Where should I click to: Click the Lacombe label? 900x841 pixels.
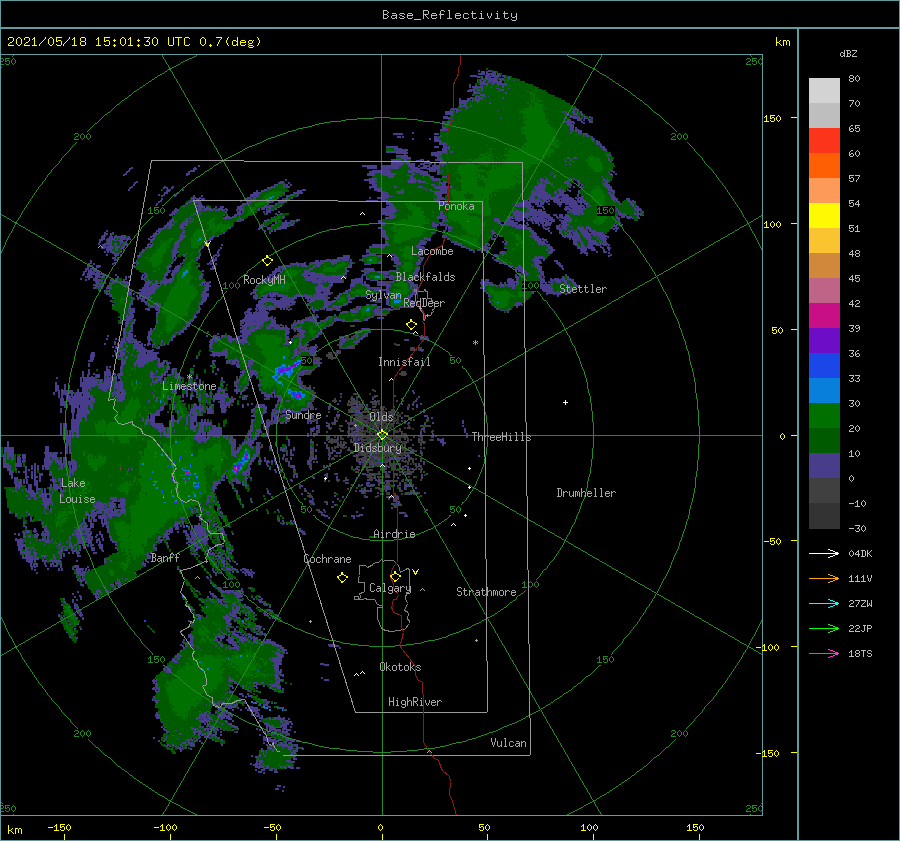click(x=432, y=251)
